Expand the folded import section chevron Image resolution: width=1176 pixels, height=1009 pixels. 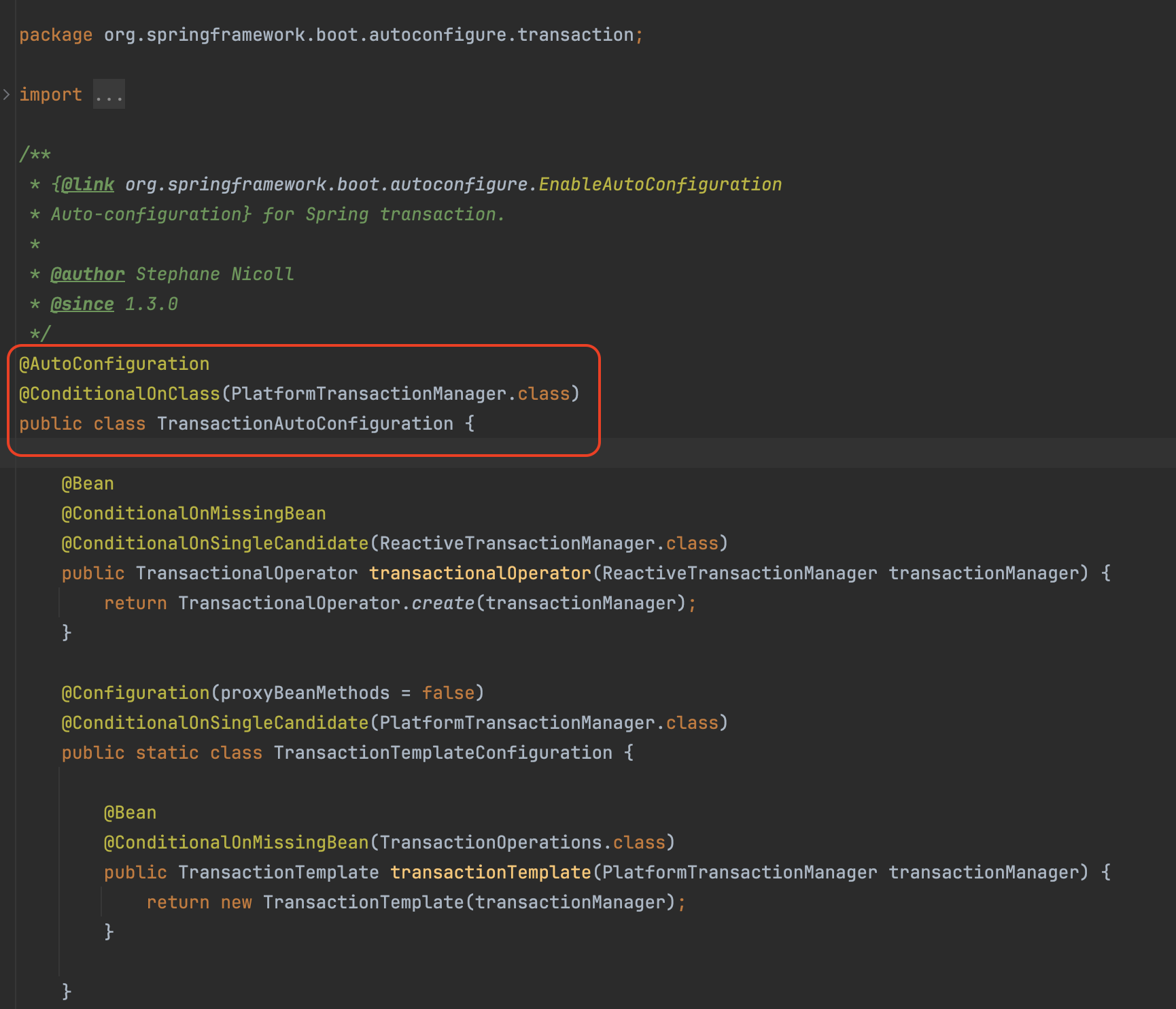coord(6,95)
